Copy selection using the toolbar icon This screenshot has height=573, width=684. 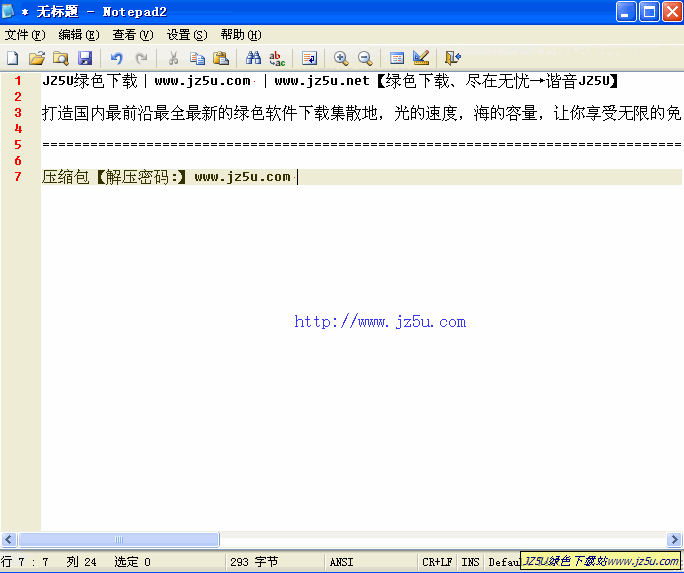coord(198,58)
